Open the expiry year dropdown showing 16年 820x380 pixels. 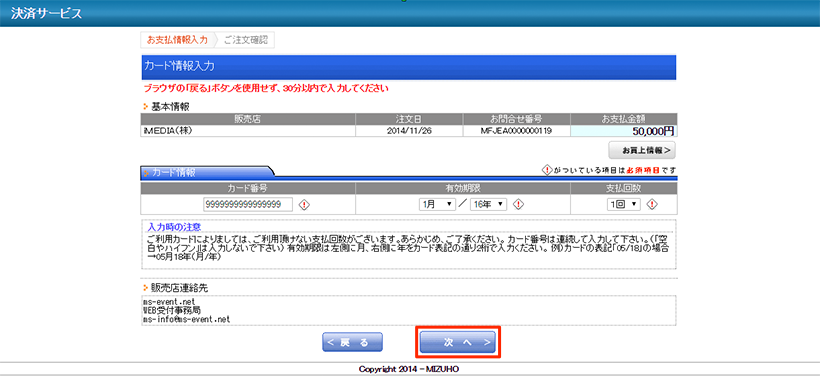(x=488, y=204)
